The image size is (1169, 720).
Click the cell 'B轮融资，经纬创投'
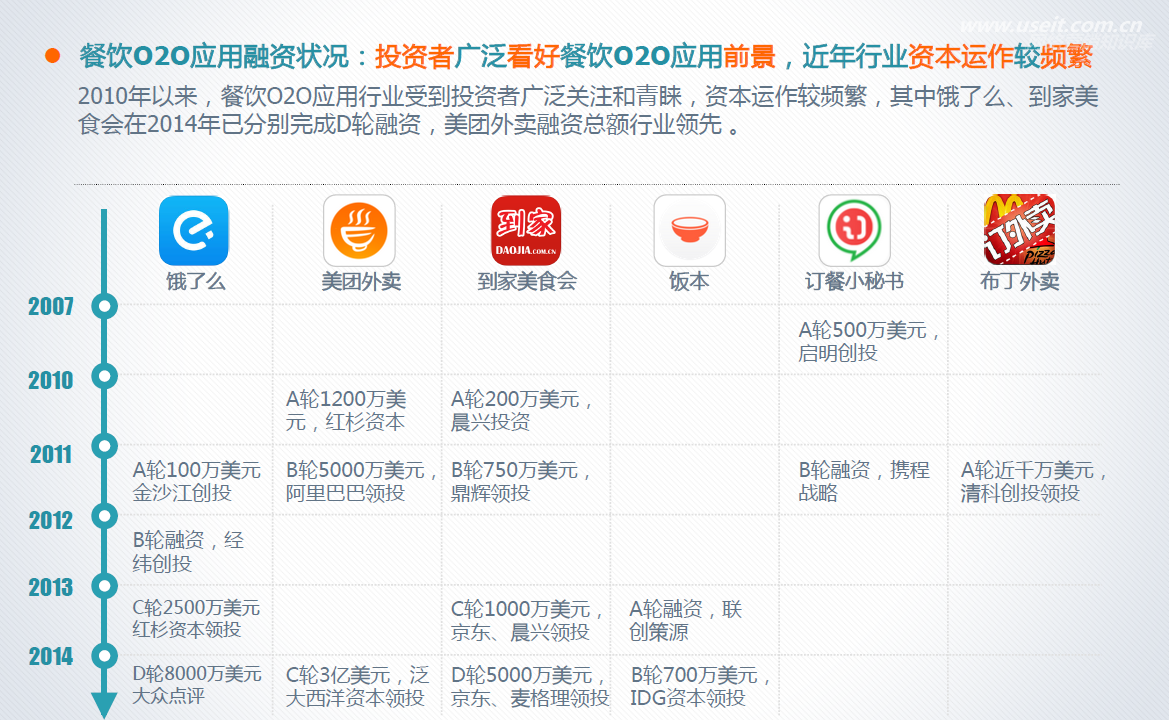(188, 552)
